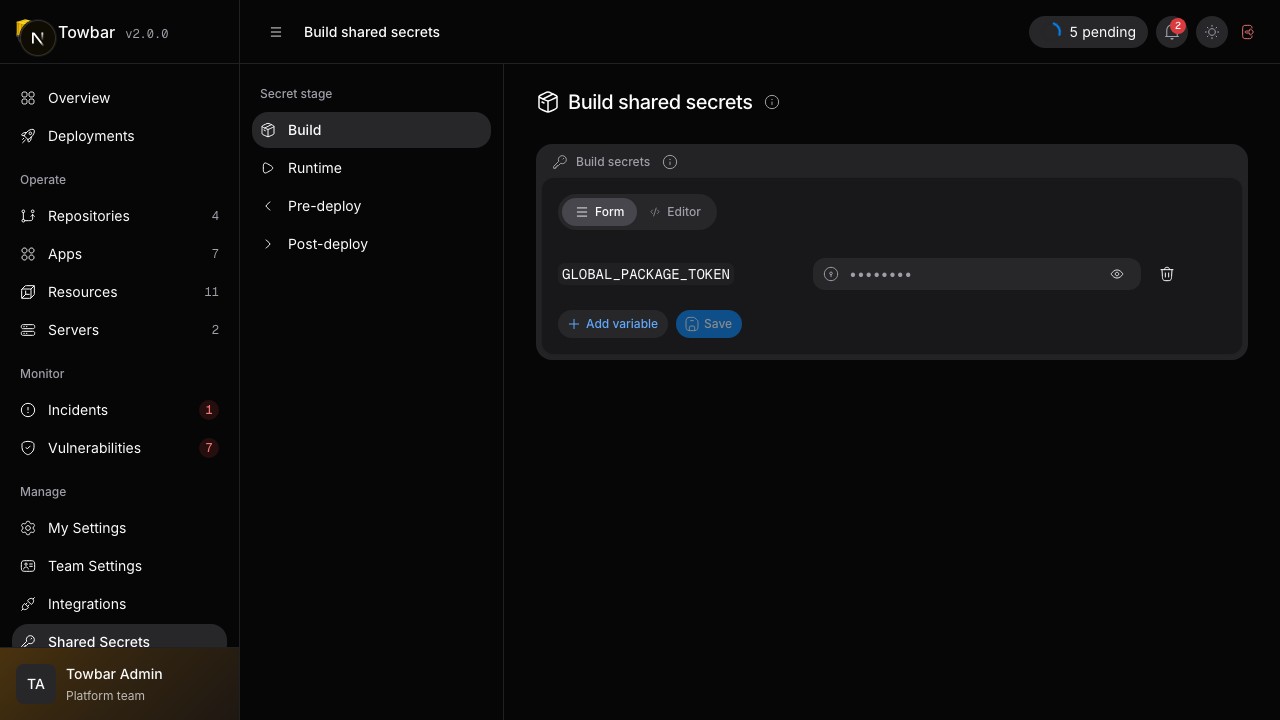The height and width of the screenshot is (720, 1280).
Task: Click info icon beside Build shared secrets heading
Action: (x=772, y=102)
